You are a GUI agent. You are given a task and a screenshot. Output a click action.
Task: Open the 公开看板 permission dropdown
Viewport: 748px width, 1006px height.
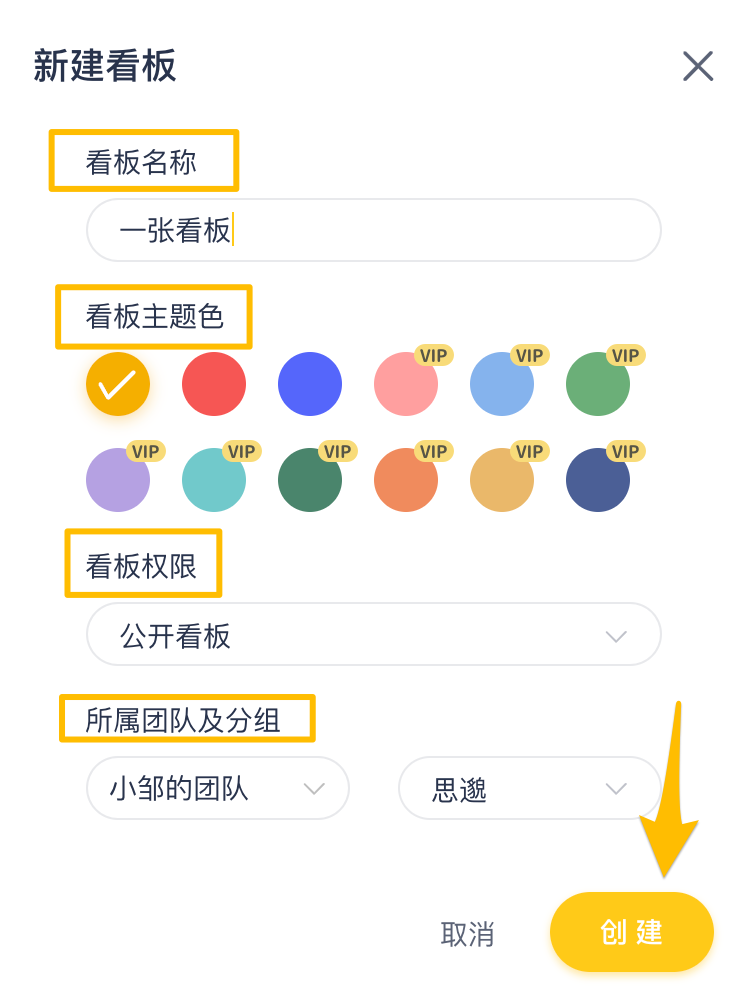(x=373, y=635)
